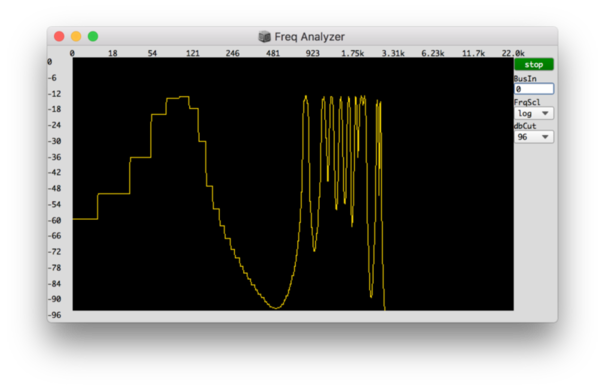Click the dbCut label text
This screenshot has width=605, height=390.
[525, 126]
